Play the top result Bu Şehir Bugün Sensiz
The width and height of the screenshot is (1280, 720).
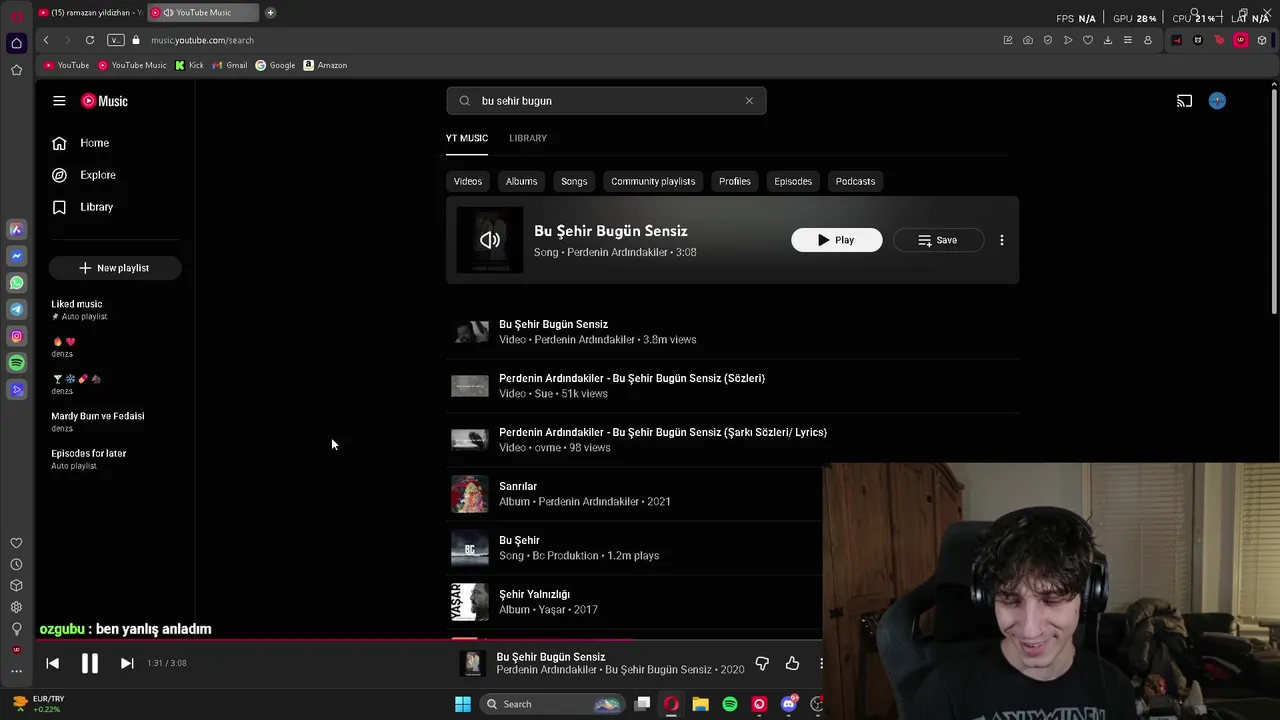[x=837, y=240]
